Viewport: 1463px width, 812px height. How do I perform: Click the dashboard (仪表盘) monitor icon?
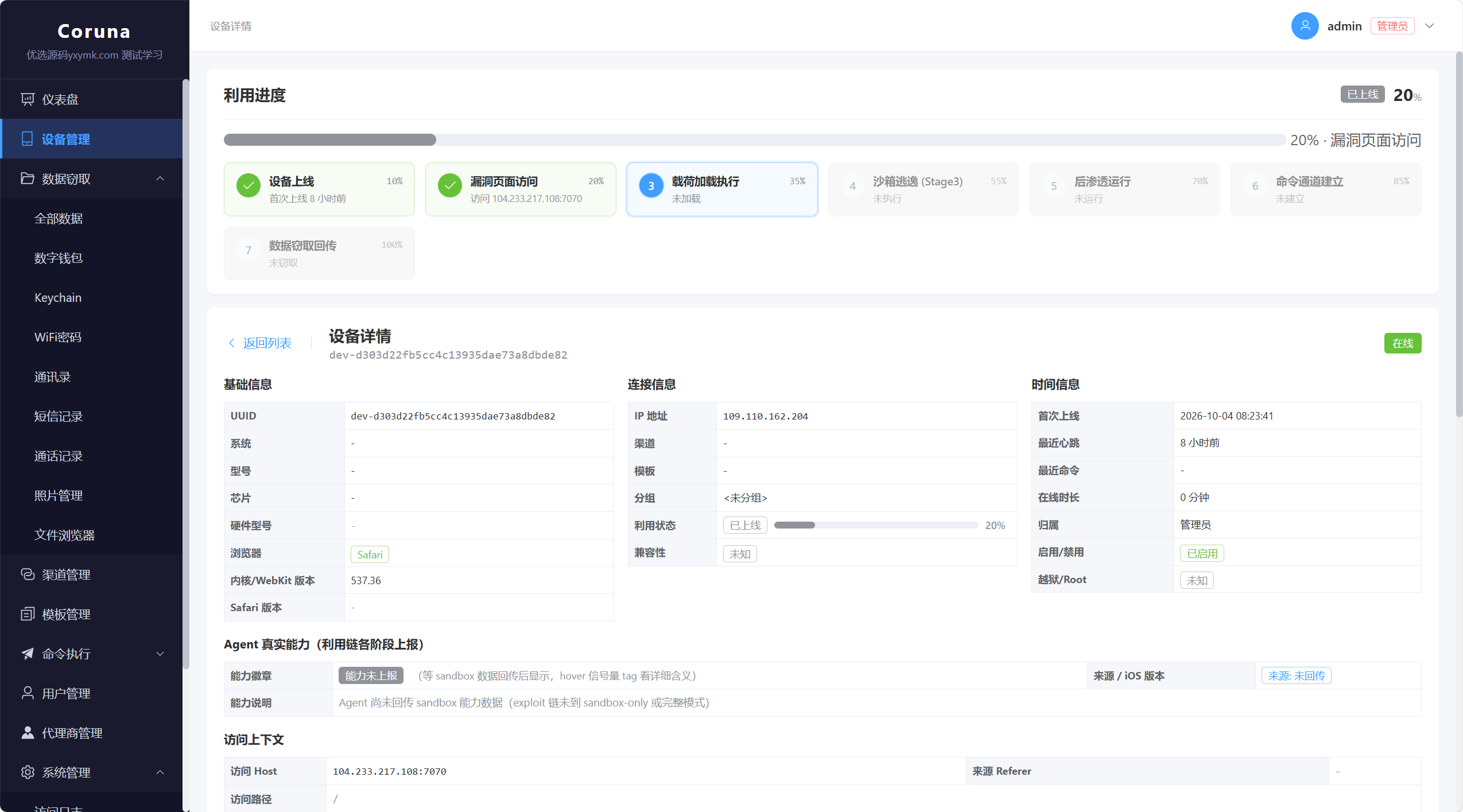click(27, 99)
